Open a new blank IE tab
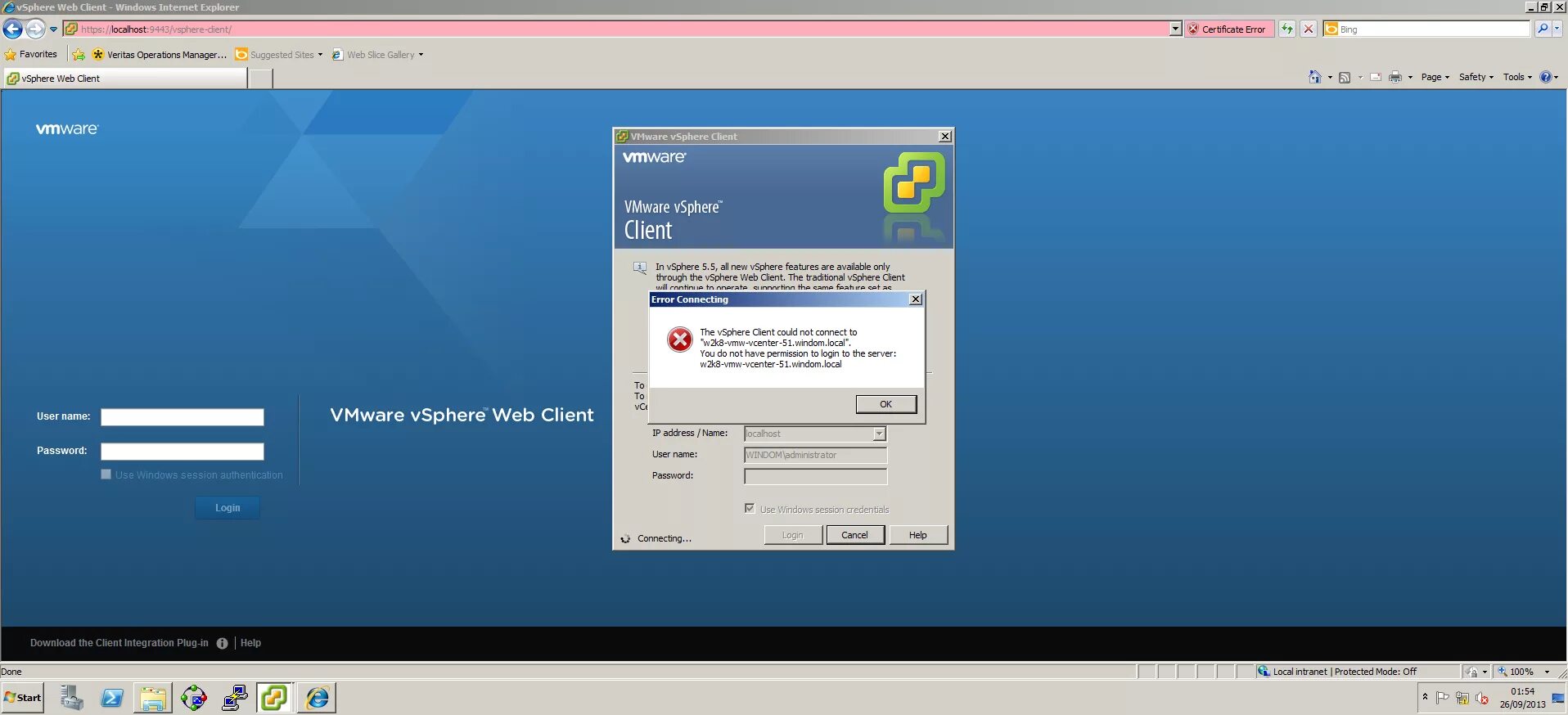1568x715 pixels. (x=260, y=79)
